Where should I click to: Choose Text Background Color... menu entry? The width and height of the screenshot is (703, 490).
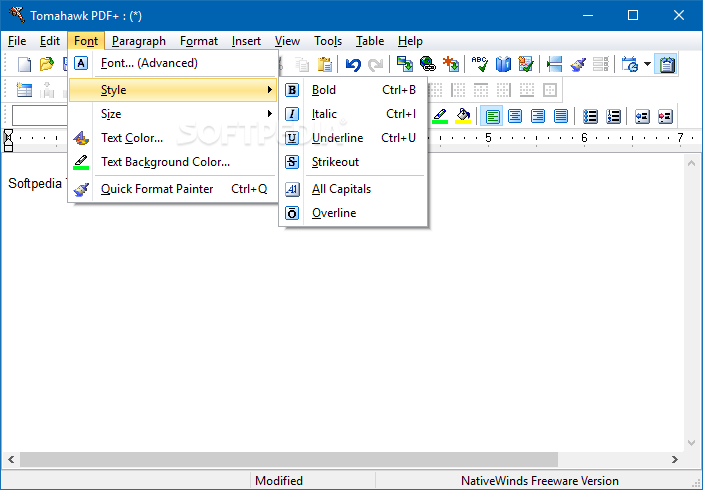click(x=173, y=162)
